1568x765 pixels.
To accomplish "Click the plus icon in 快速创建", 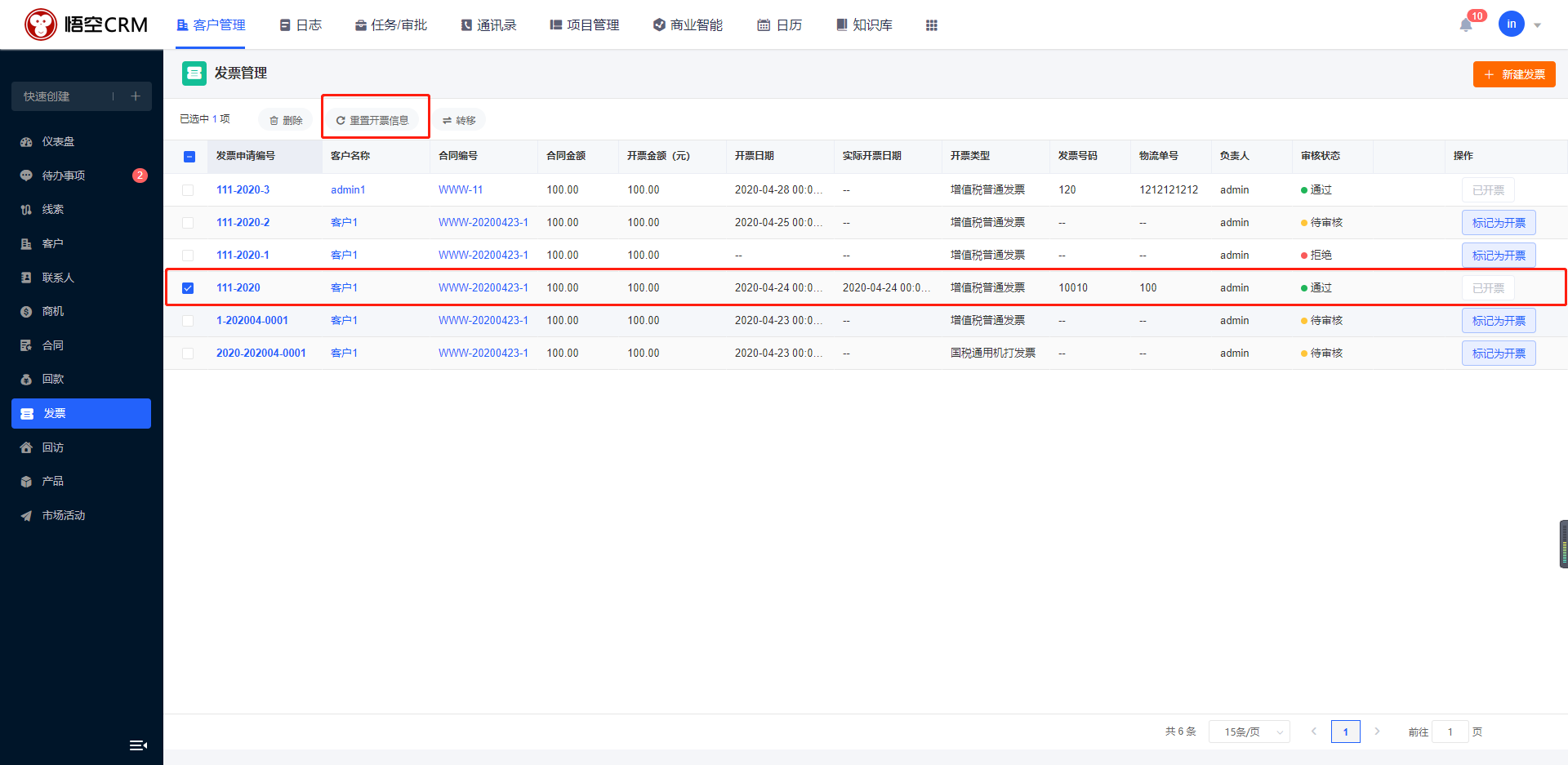I will 136,96.
